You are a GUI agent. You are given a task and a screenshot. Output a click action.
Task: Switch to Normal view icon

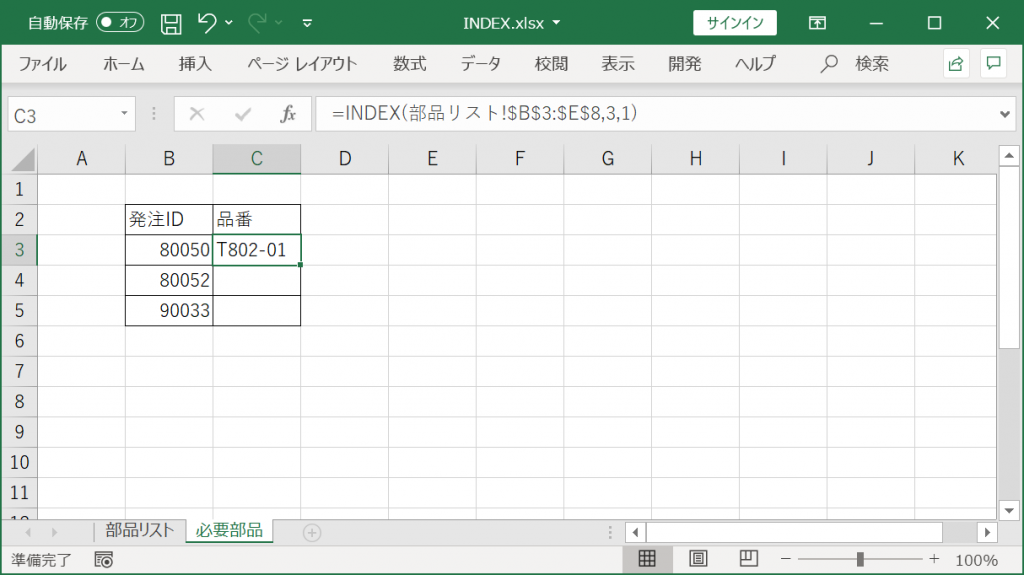[x=647, y=559]
